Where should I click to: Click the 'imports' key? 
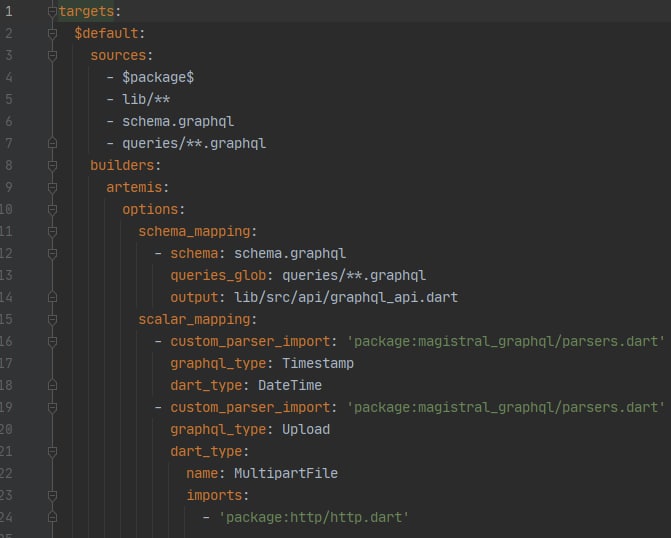pyautogui.click(x=214, y=496)
